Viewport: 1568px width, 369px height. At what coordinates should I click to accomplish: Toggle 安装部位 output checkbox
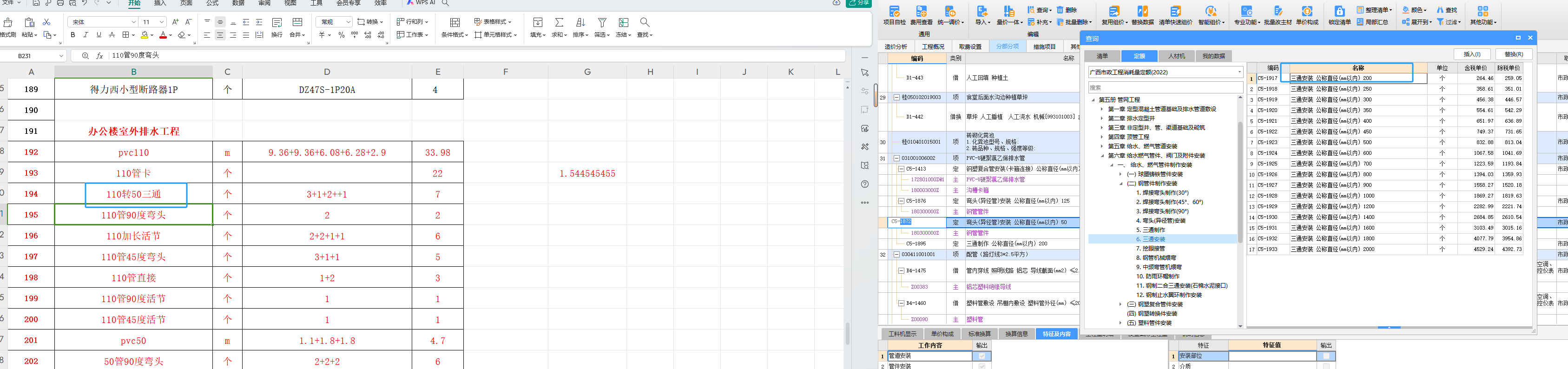1326,356
